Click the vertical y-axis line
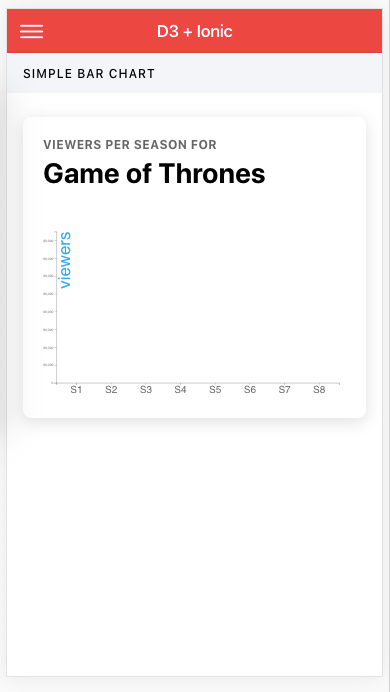390x692 pixels. pos(56,307)
